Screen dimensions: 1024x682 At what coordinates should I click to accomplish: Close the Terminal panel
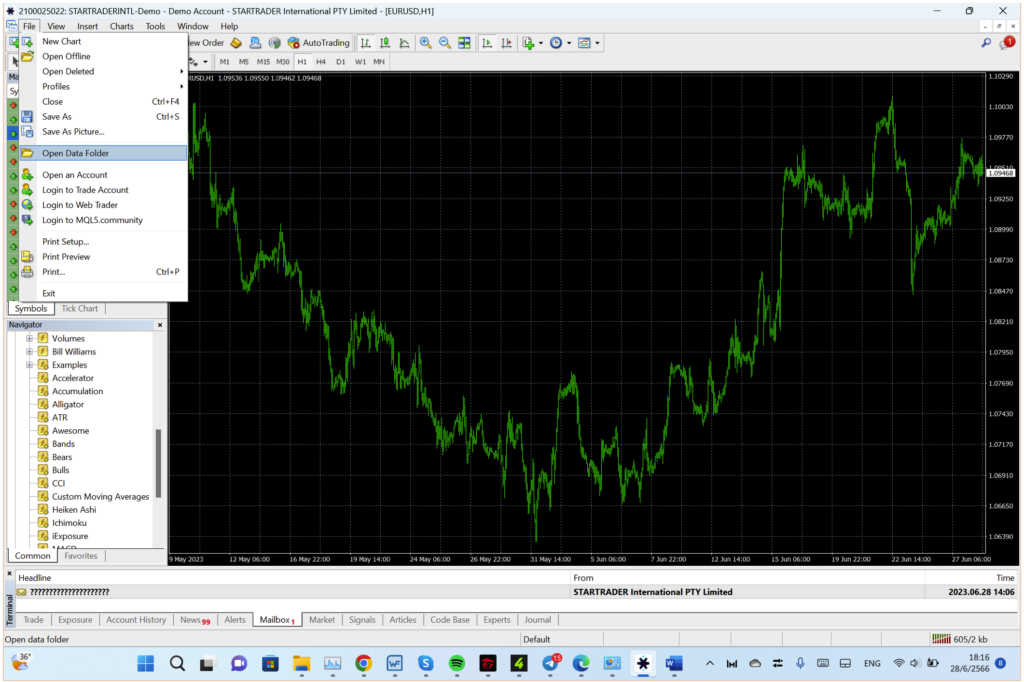coord(9,574)
